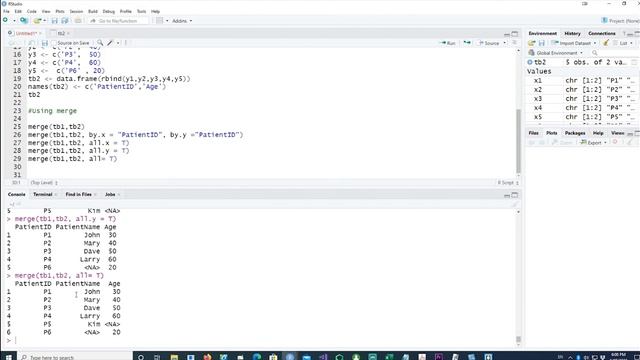Viewport: 640px width, 360px height.
Task: Save script using source editor save icon
Action: tap(45, 43)
